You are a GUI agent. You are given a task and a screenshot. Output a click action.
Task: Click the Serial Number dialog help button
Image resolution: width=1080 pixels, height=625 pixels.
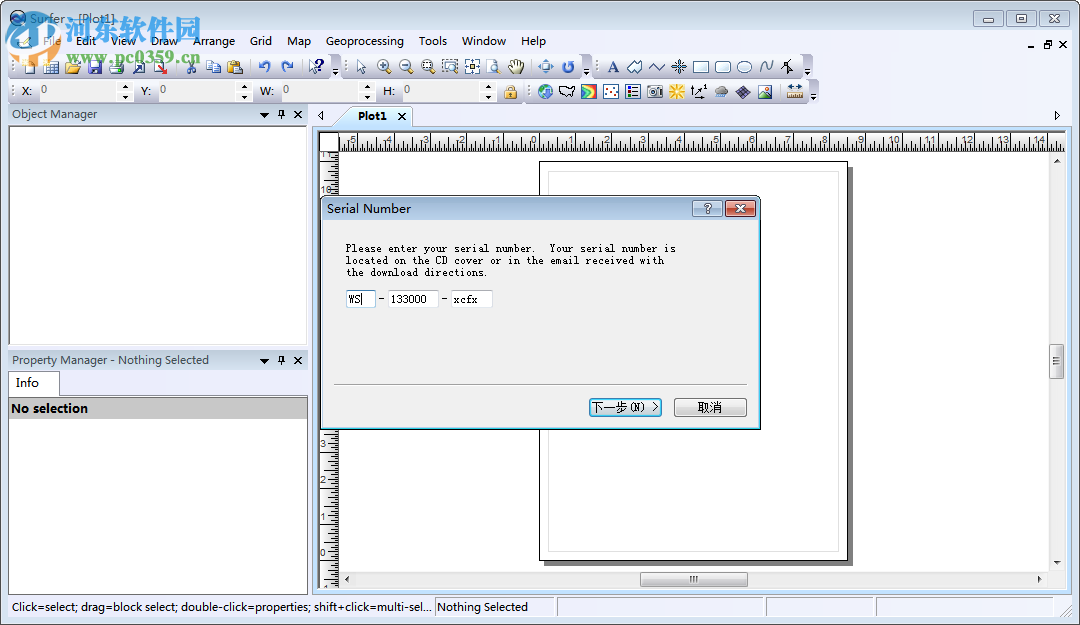point(707,209)
